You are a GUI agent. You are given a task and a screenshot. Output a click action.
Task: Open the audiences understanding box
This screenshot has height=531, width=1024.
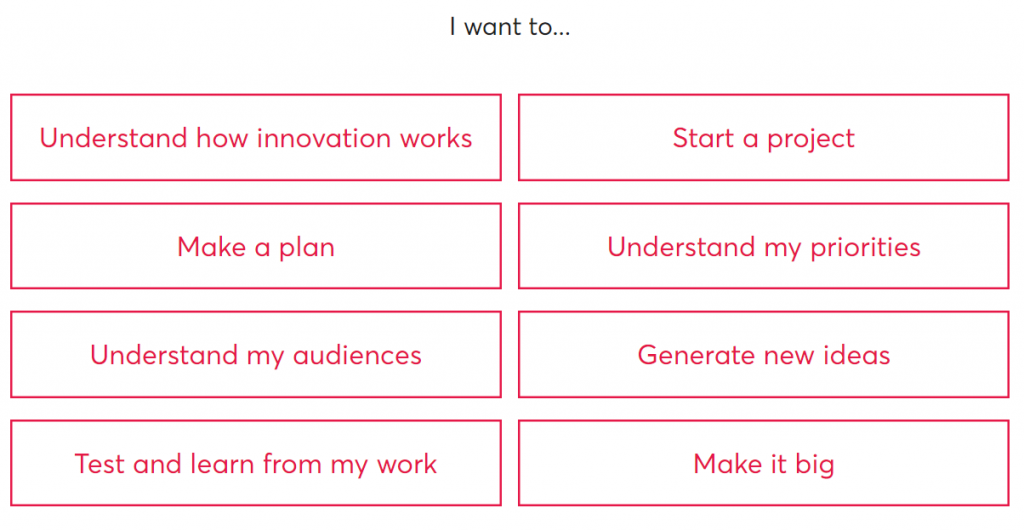(x=256, y=354)
